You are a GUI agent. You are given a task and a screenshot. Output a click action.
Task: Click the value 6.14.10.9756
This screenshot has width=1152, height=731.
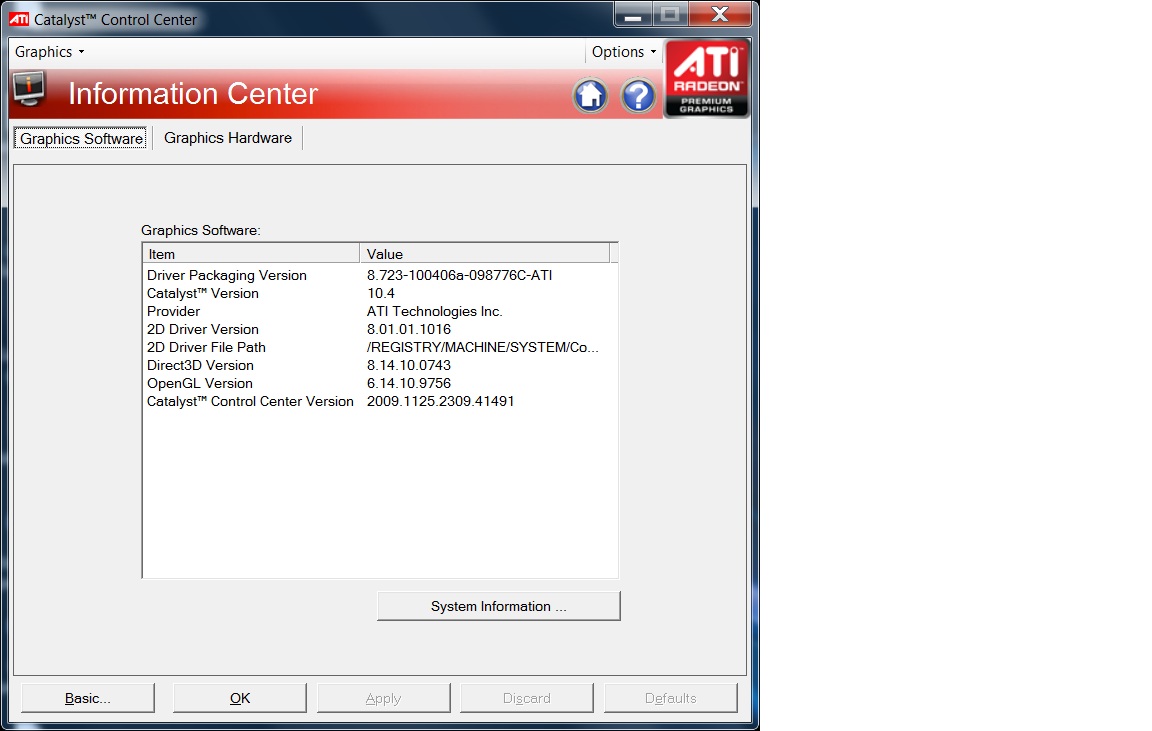[408, 383]
